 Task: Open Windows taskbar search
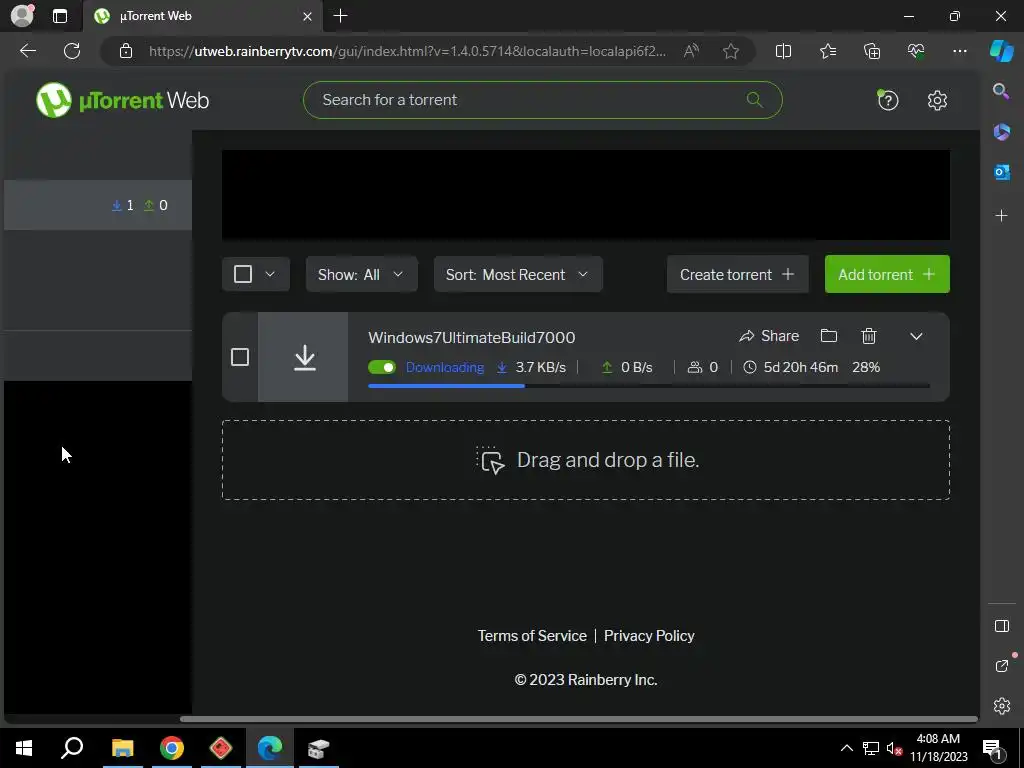click(x=72, y=748)
